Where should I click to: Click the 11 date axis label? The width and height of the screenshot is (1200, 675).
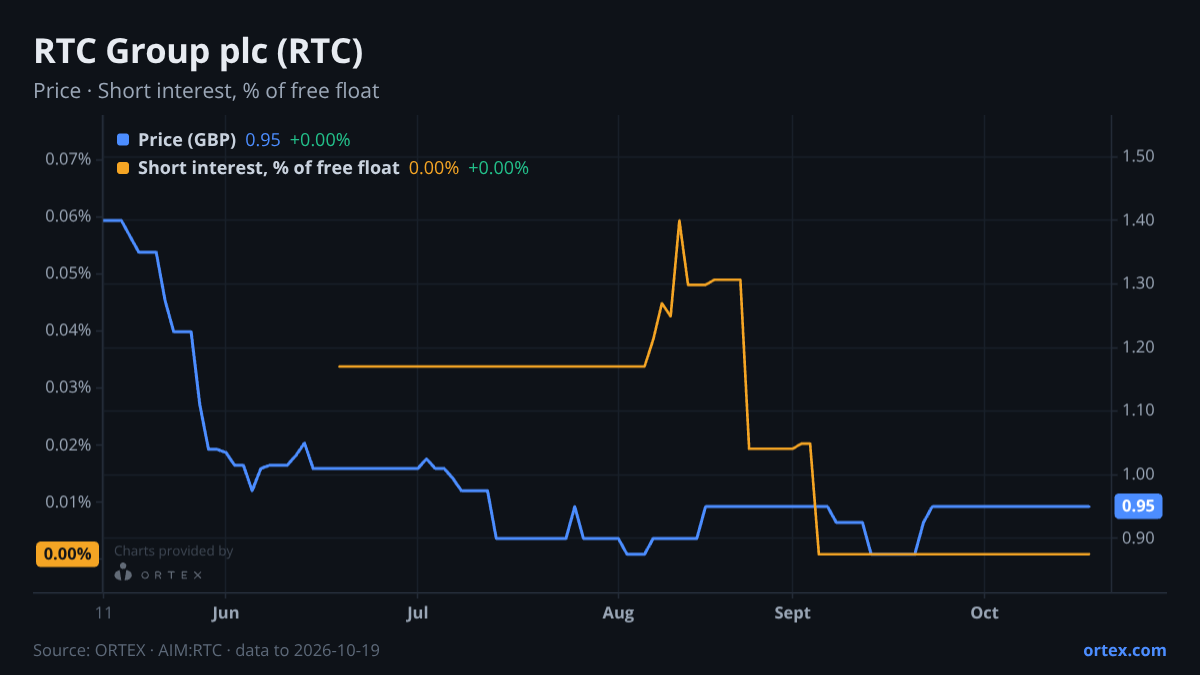[x=103, y=613]
